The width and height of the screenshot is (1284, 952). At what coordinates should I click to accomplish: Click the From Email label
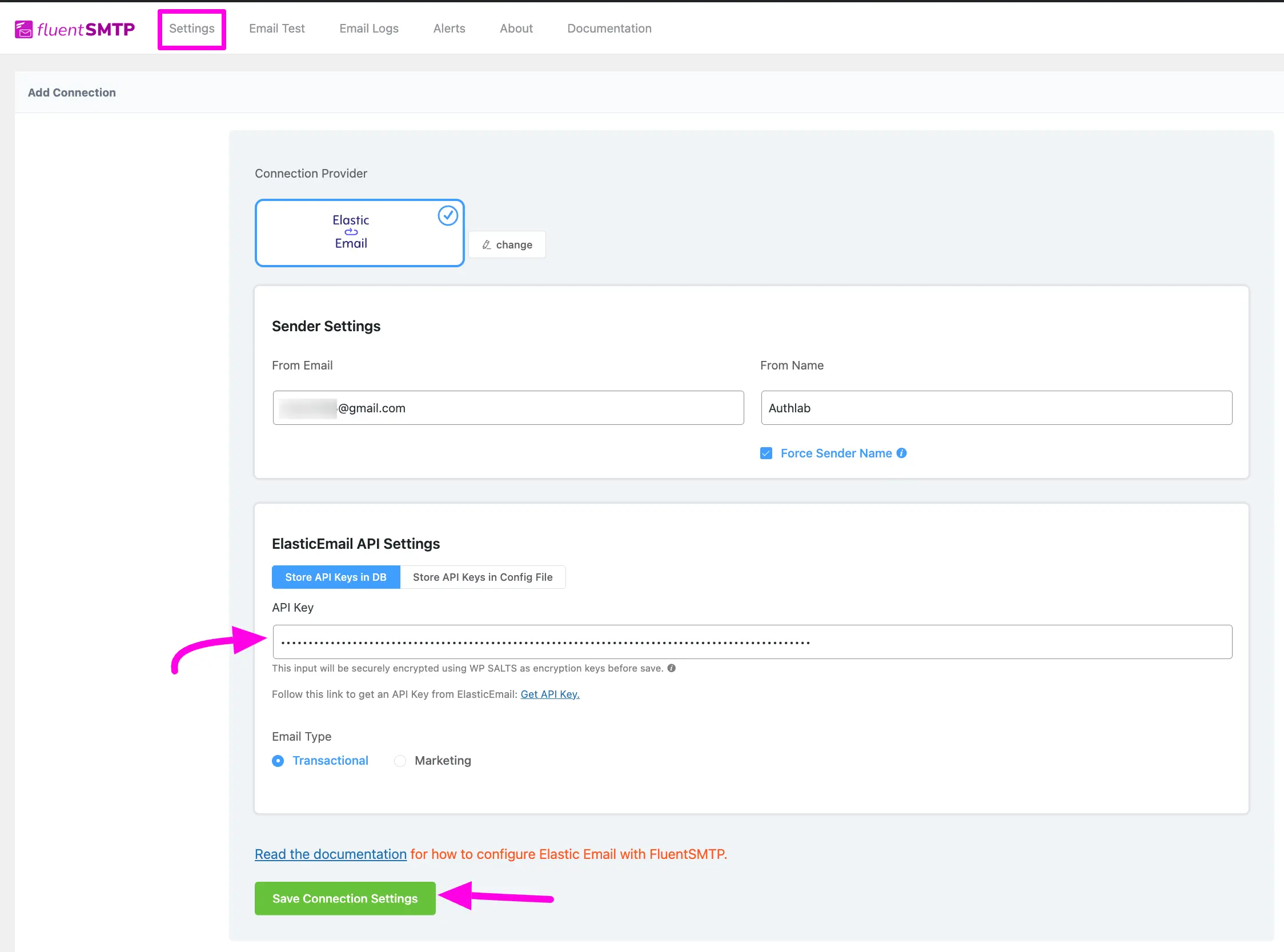pyautogui.click(x=302, y=365)
